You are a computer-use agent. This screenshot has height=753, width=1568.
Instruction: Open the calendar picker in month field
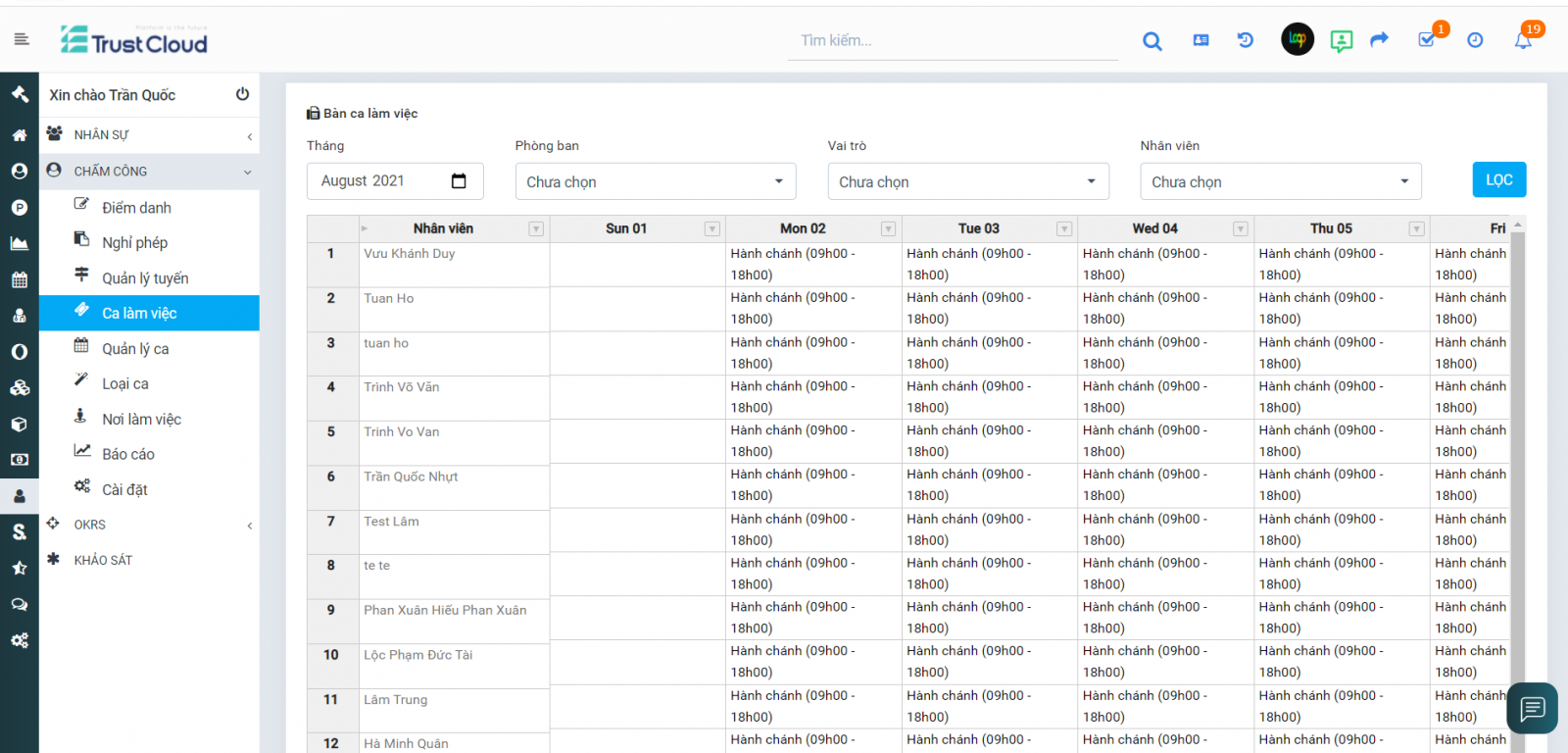[x=459, y=181]
